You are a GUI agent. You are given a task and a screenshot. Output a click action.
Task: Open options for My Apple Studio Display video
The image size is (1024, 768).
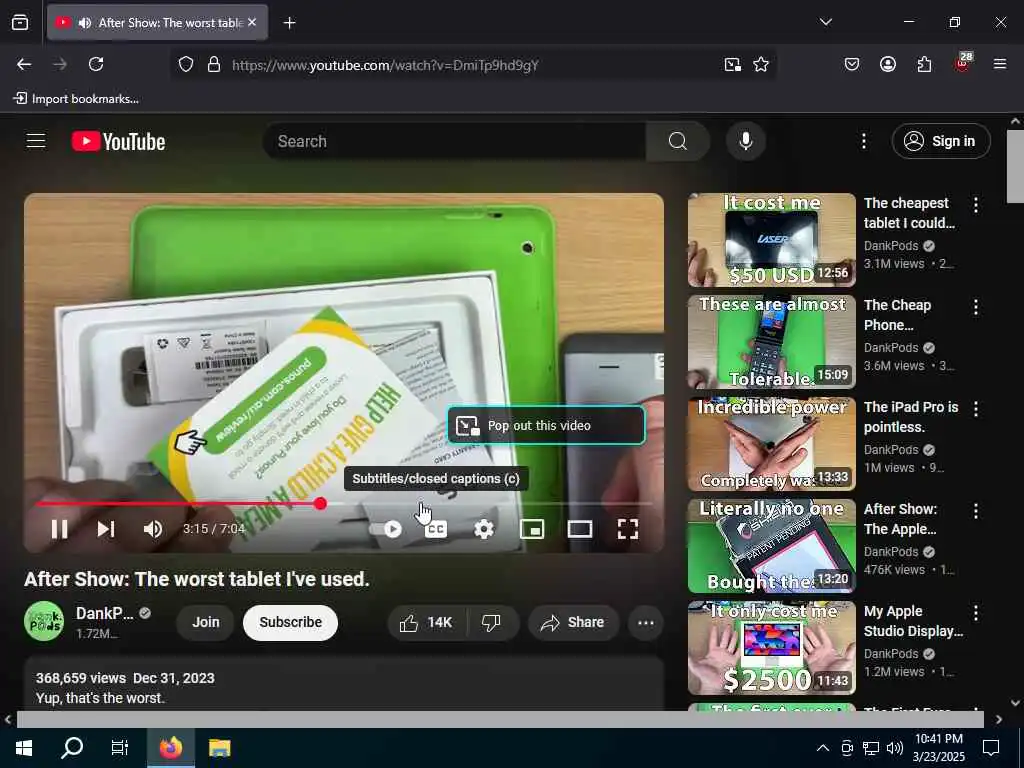[x=976, y=612]
